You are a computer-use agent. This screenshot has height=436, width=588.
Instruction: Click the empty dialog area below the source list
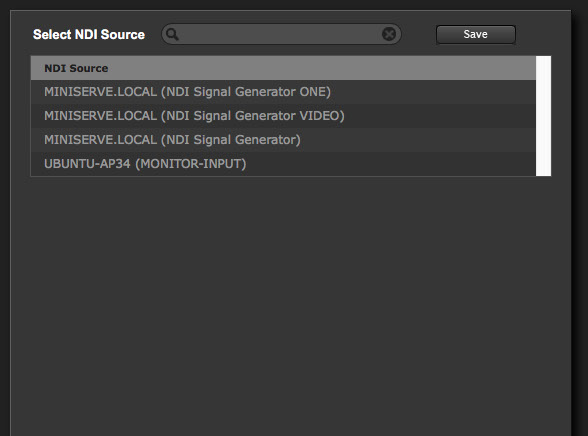(x=291, y=306)
